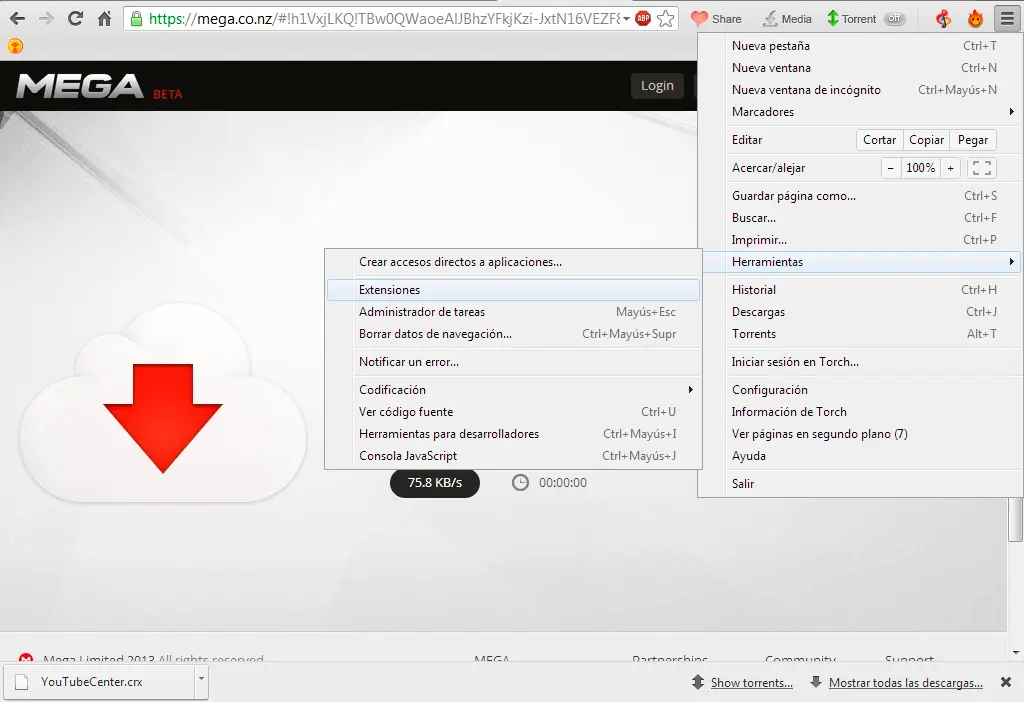
Task: Select Crear accesos directos a aplicaciones...
Action: click(x=513, y=262)
